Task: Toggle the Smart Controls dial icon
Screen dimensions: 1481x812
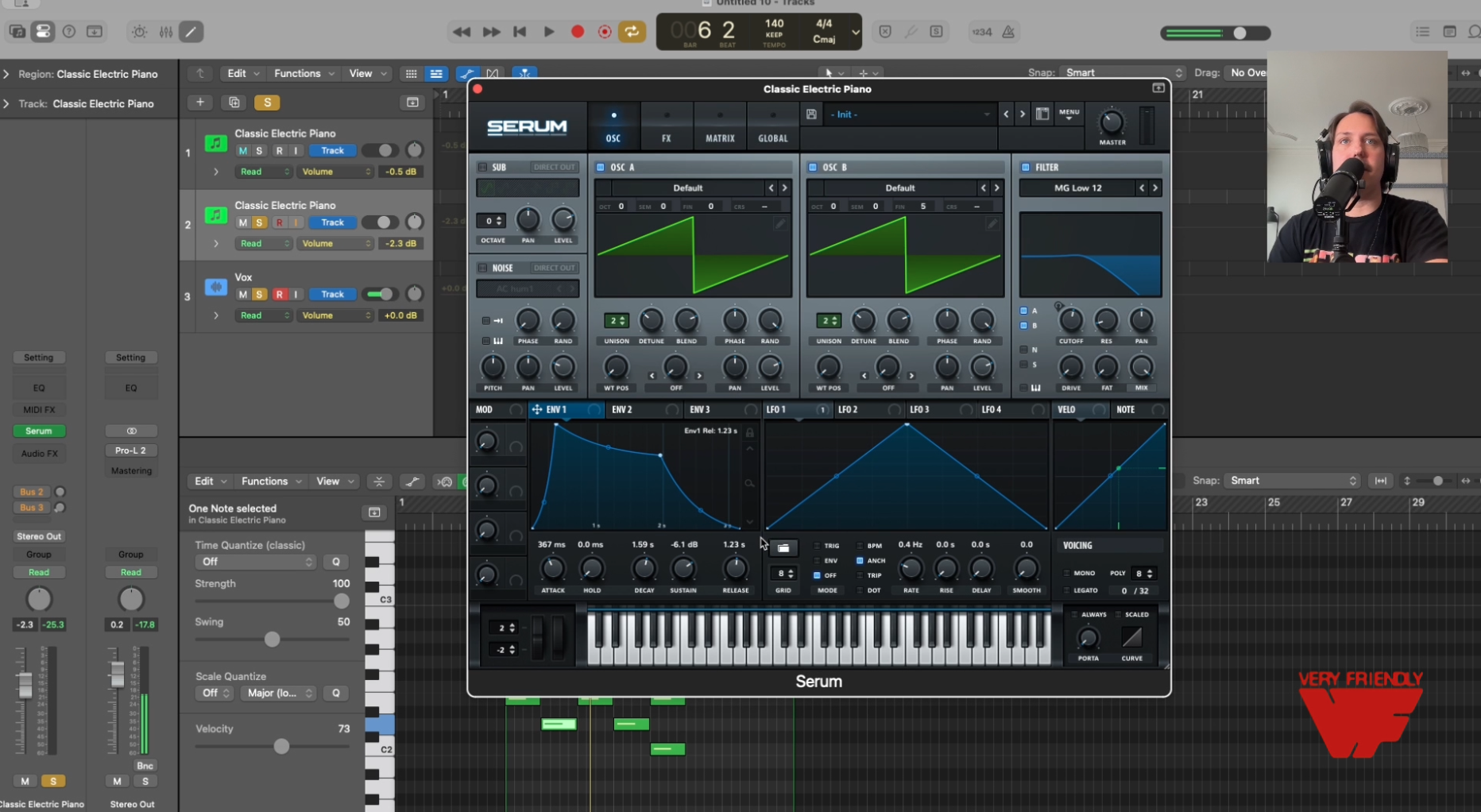Action: [140, 32]
